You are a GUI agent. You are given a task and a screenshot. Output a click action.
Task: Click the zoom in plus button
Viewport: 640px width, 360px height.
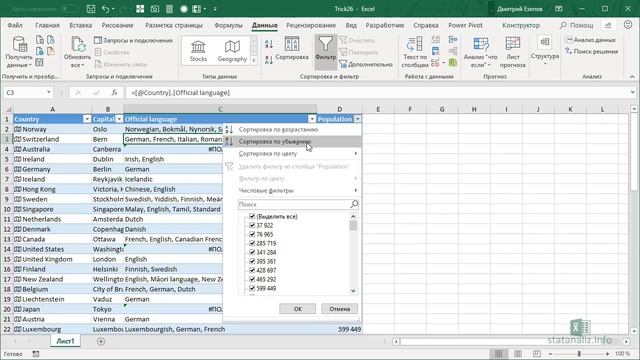[607, 354]
